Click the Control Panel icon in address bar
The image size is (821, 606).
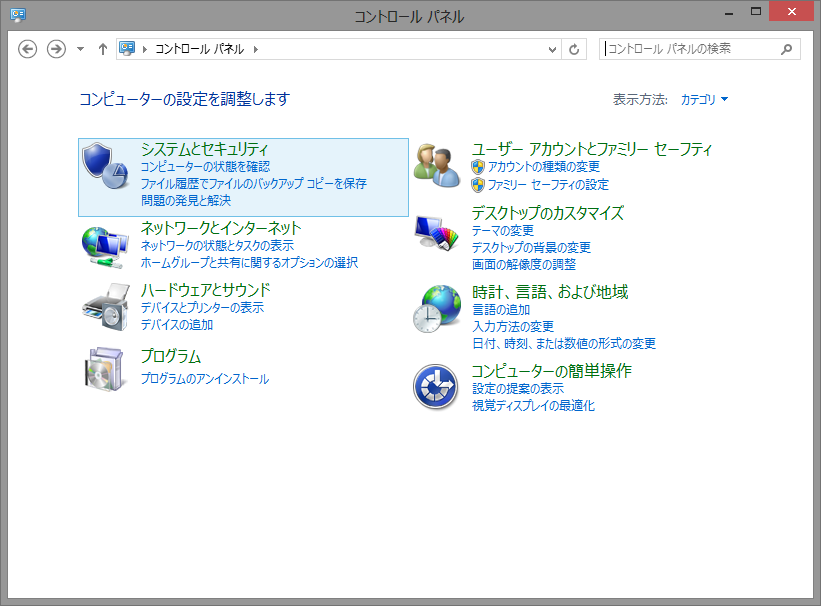coord(127,49)
